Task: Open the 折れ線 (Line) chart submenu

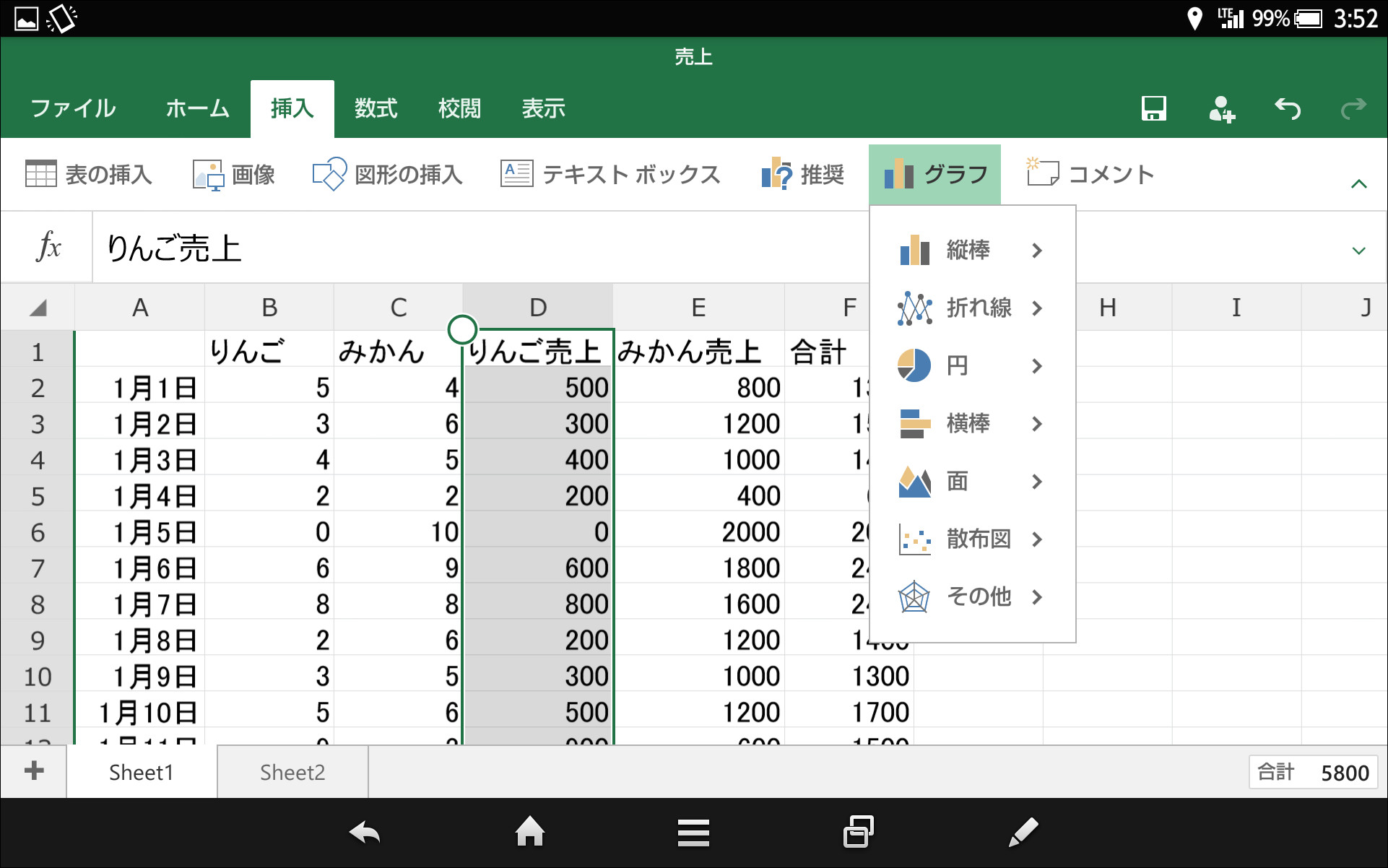Action: pyautogui.click(x=971, y=308)
